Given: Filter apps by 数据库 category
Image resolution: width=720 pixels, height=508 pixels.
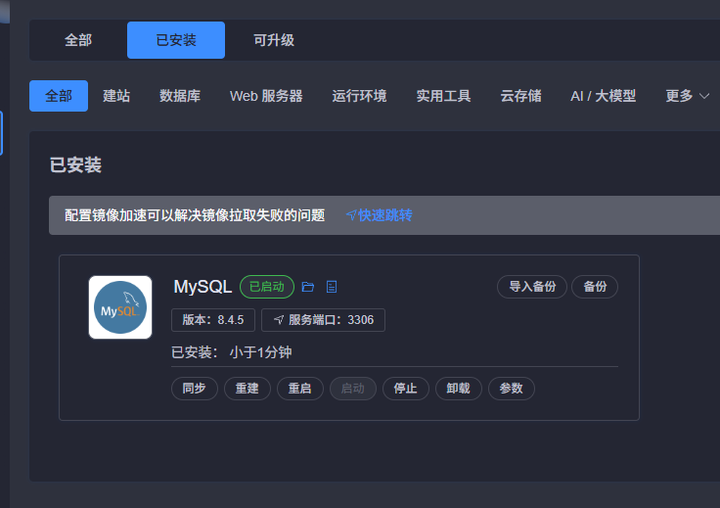Looking at the screenshot, I should click(x=180, y=96).
